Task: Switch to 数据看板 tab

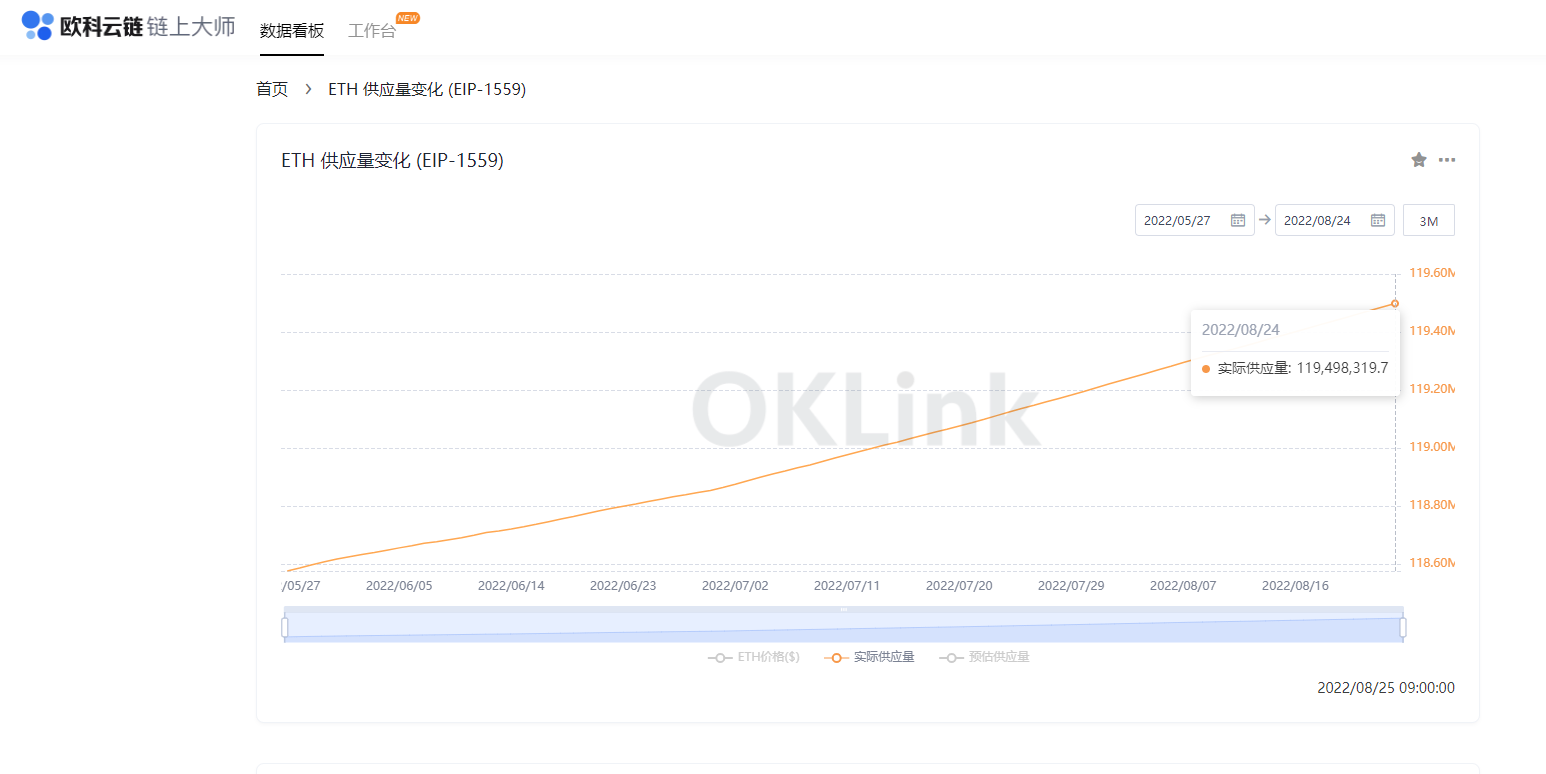Action: click(x=292, y=30)
